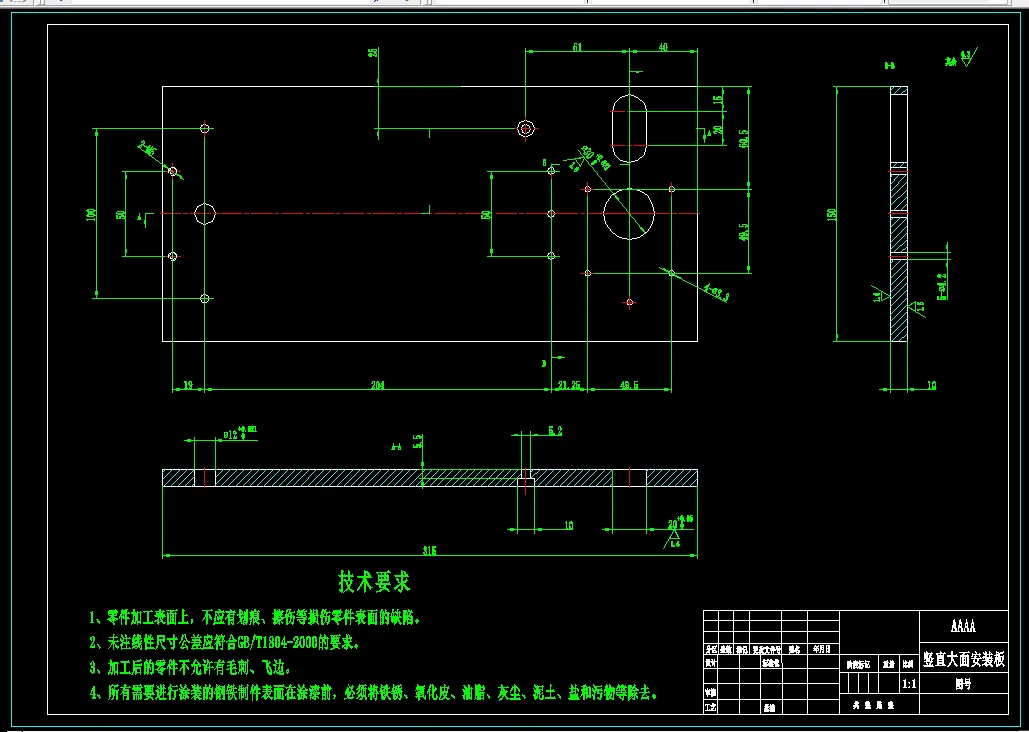Select the "100" vertical dimension text
Screen dimensions: 1029x732
click(x=91, y=214)
